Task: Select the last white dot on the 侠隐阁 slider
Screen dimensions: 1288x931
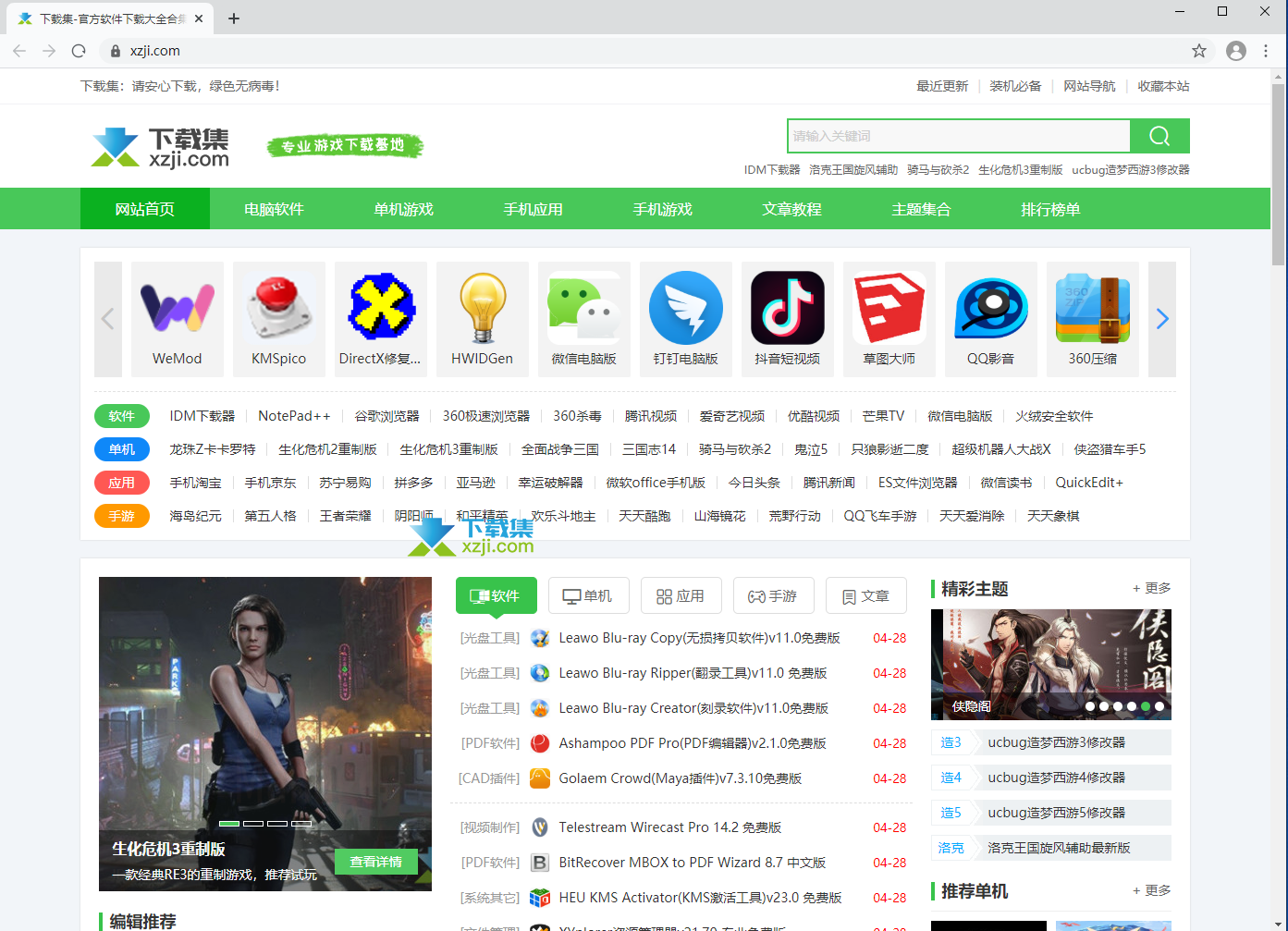Action: (x=1159, y=706)
